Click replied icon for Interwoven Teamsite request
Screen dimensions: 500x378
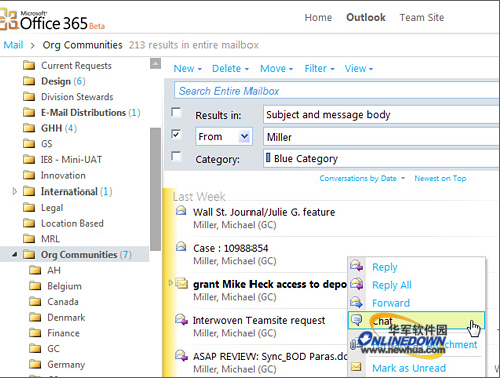(x=182, y=319)
